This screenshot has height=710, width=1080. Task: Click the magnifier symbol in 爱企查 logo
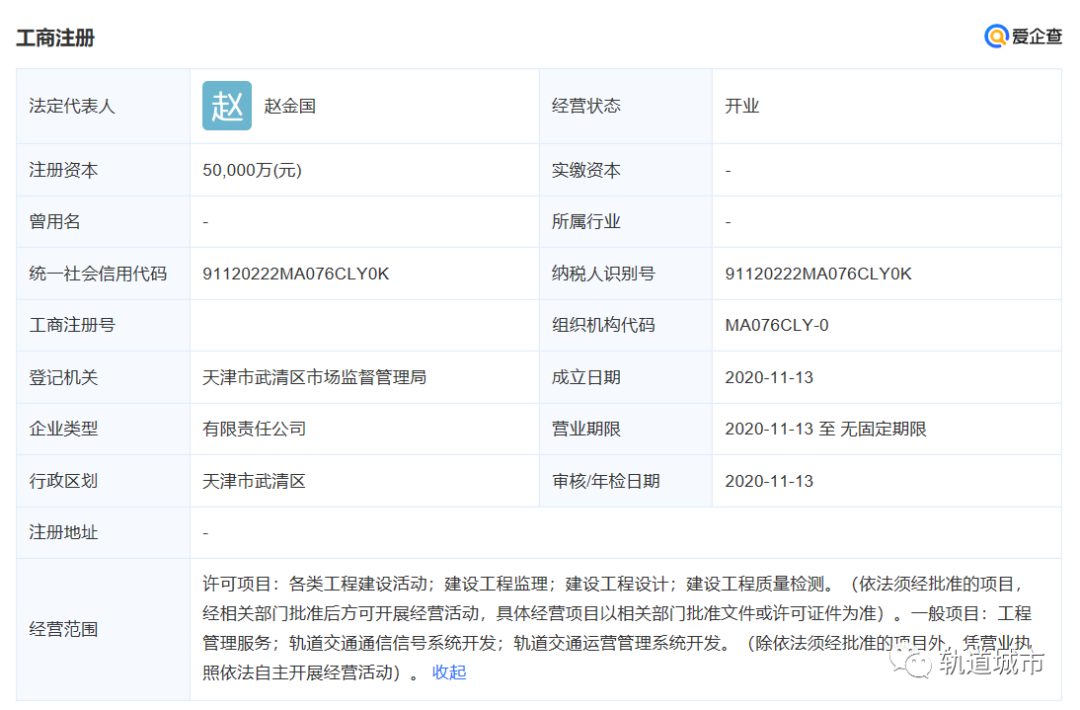[996, 36]
